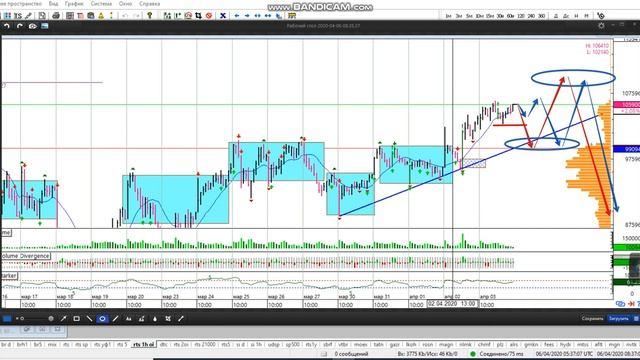Click the Загрузить button
Image resolution: width=640 pixels, height=360 pixels.
point(619,318)
